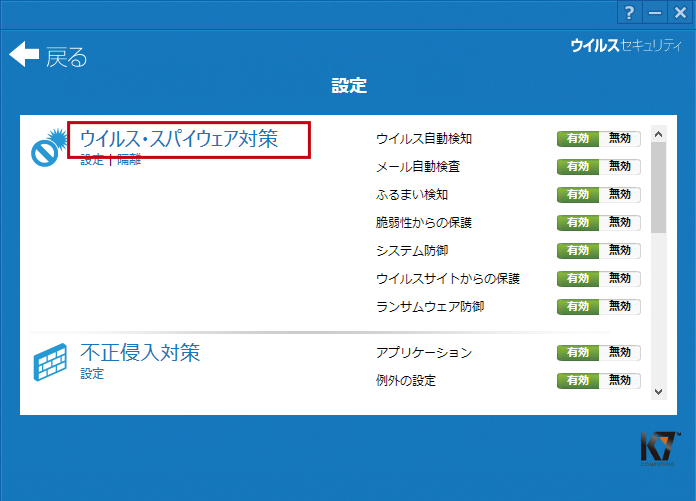
Task: Click the システム防御 label
Action: [412, 251]
